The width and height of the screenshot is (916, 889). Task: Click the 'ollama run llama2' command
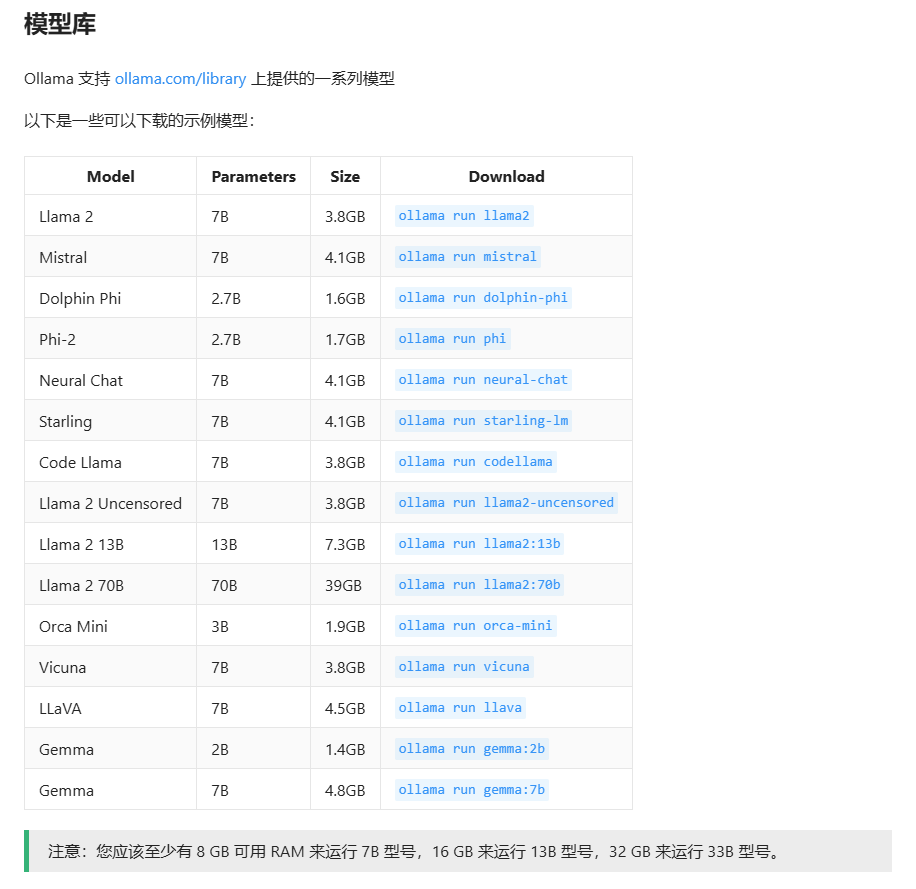[x=464, y=216]
